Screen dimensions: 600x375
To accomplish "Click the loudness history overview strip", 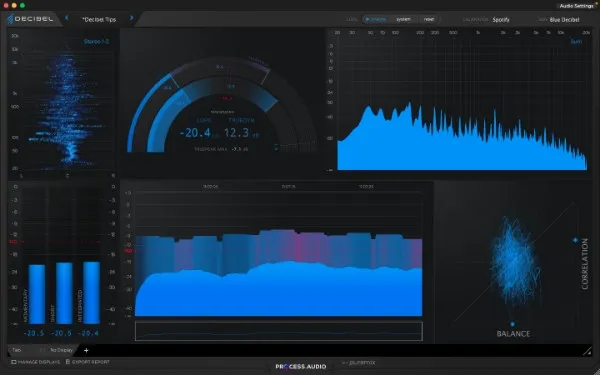I will pyautogui.click(x=279, y=331).
